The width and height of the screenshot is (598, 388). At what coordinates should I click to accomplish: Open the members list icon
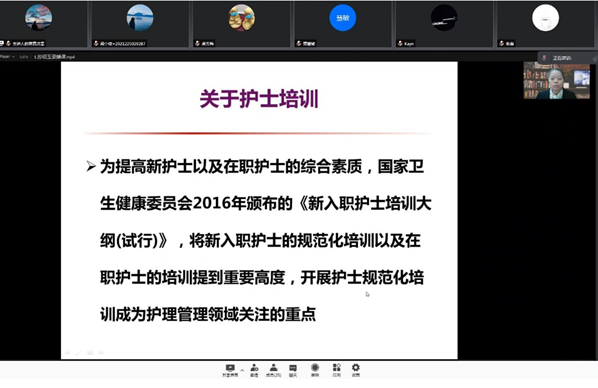(273, 370)
